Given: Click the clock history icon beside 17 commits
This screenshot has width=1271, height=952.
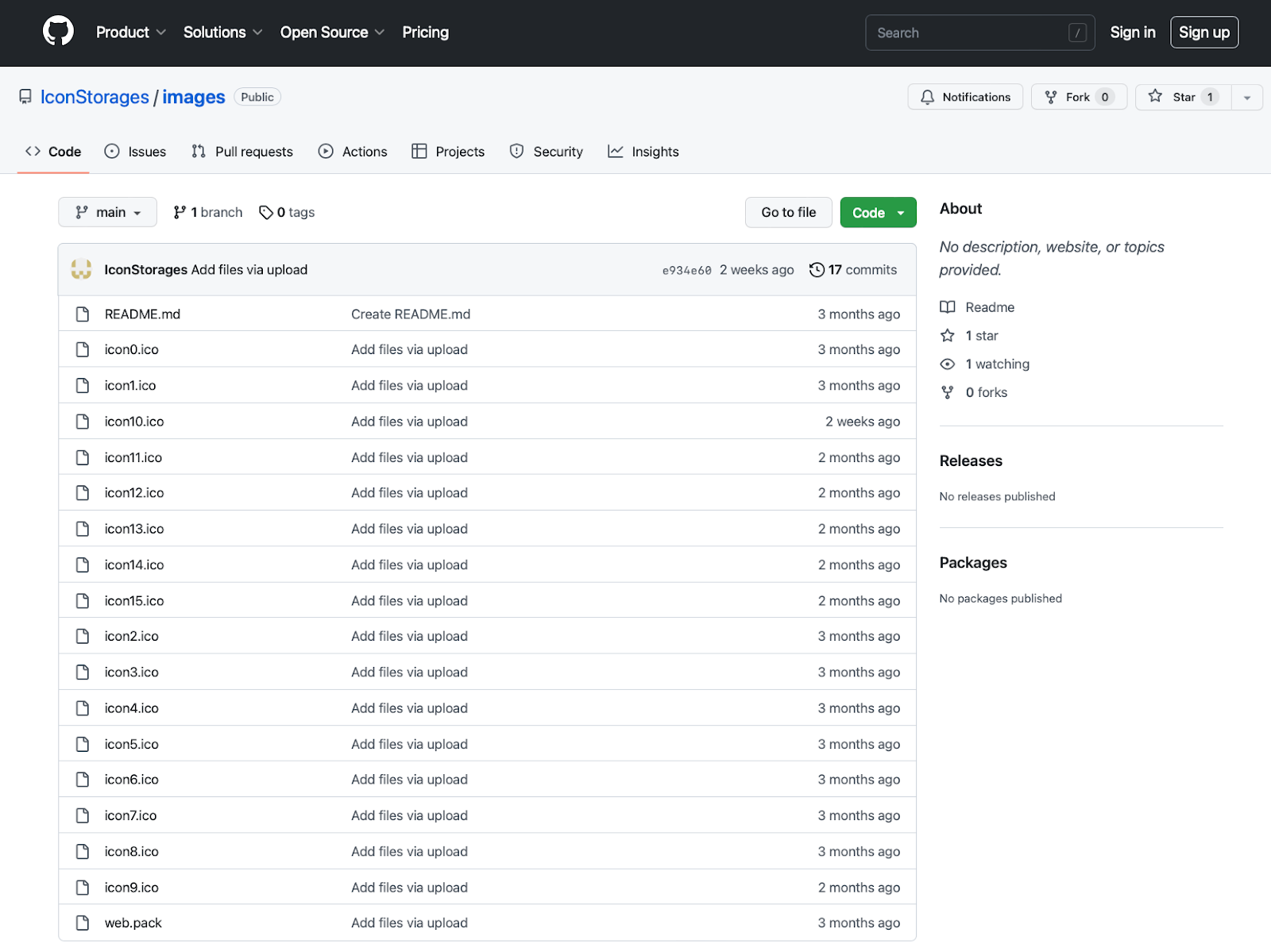Looking at the screenshot, I should [x=817, y=270].
